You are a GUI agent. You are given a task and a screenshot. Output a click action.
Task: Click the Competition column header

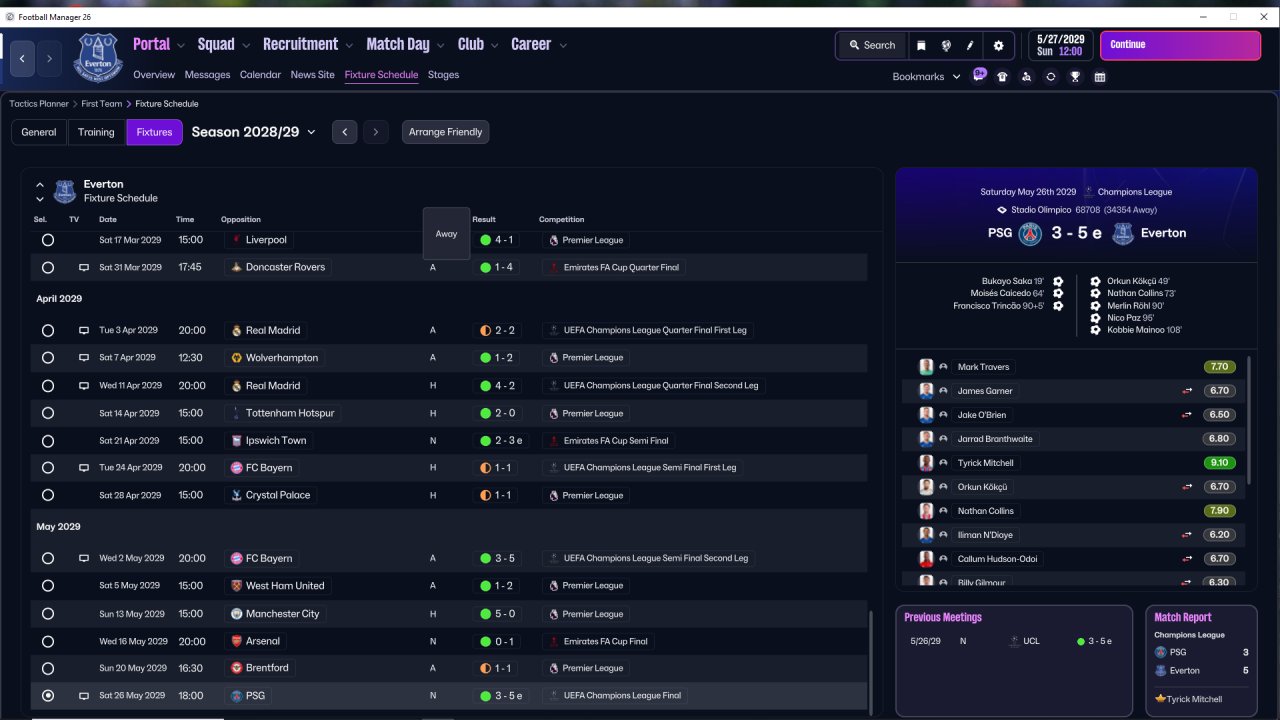pos(562,220)
